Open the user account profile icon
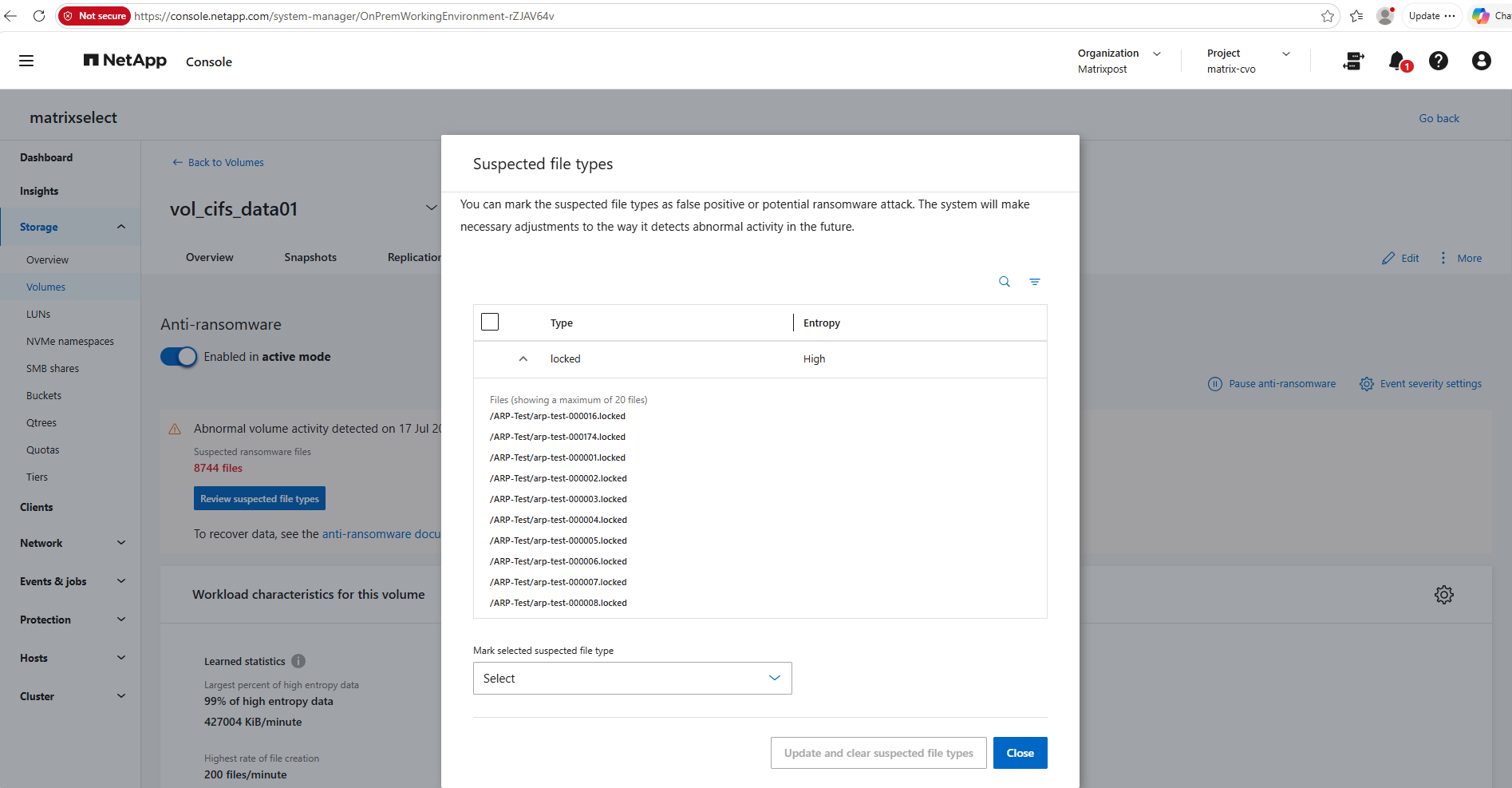The image size is (1512, 788). pyautogui.click(x=1482, y=61)
